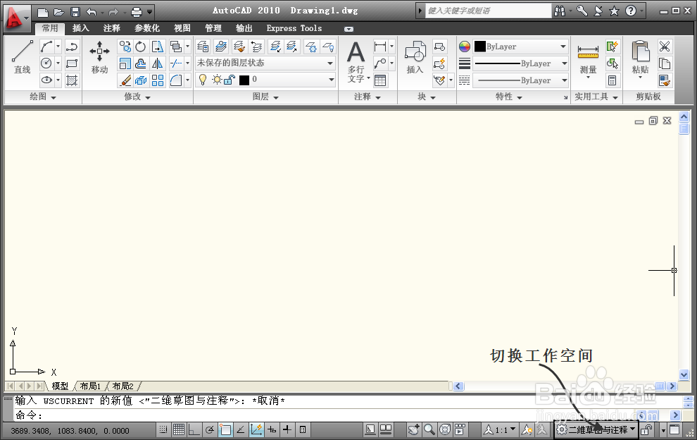Click the scissors Cut icon in 剪贴板

click(x=665, y=47)
